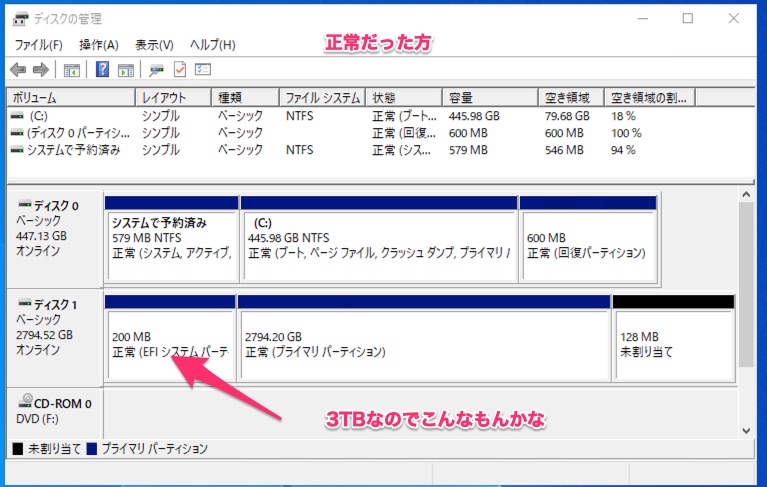Click the 18 % free percentage cell
The height and width of the screenshot is (487, 767).
[x=623, y=116]
